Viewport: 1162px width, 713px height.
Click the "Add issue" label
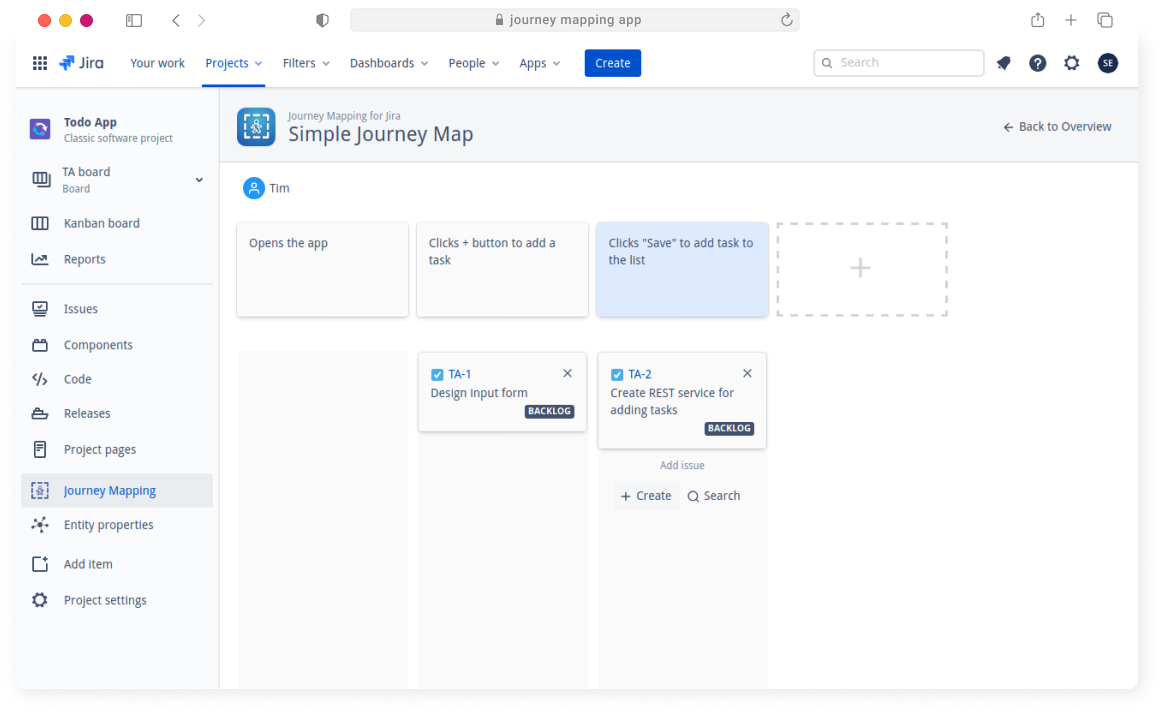pyautogui.click(x=683, y=465)
